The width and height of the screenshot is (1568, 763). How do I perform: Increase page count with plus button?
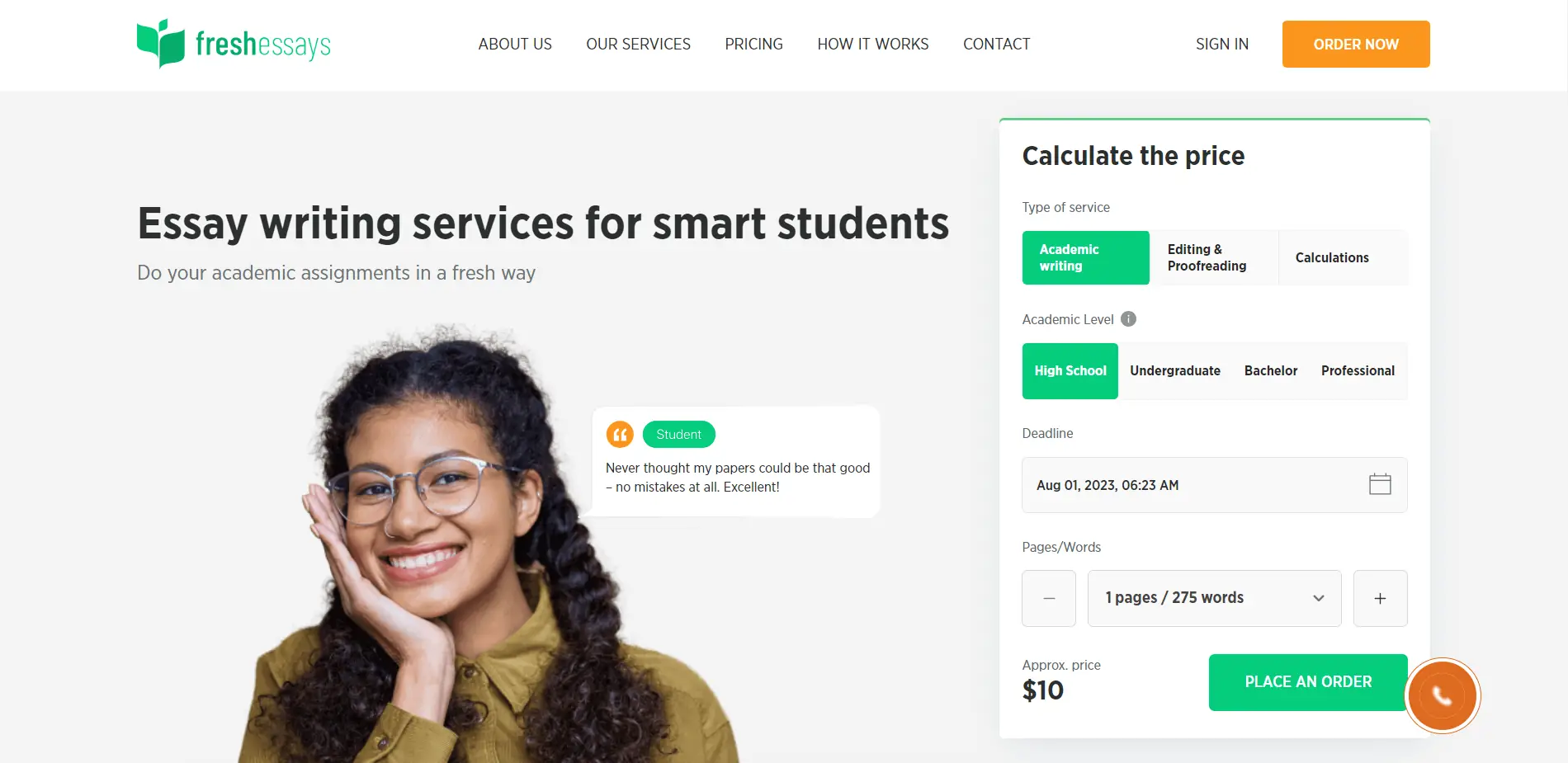pos(1380,598)
